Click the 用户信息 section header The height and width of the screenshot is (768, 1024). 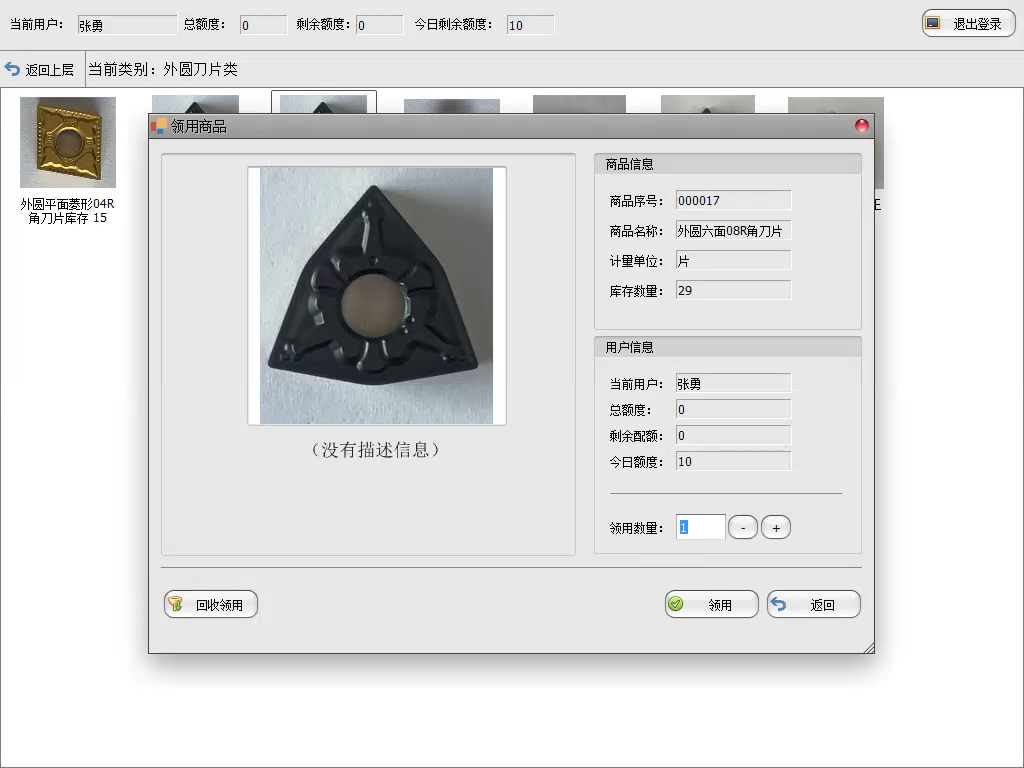728,347
